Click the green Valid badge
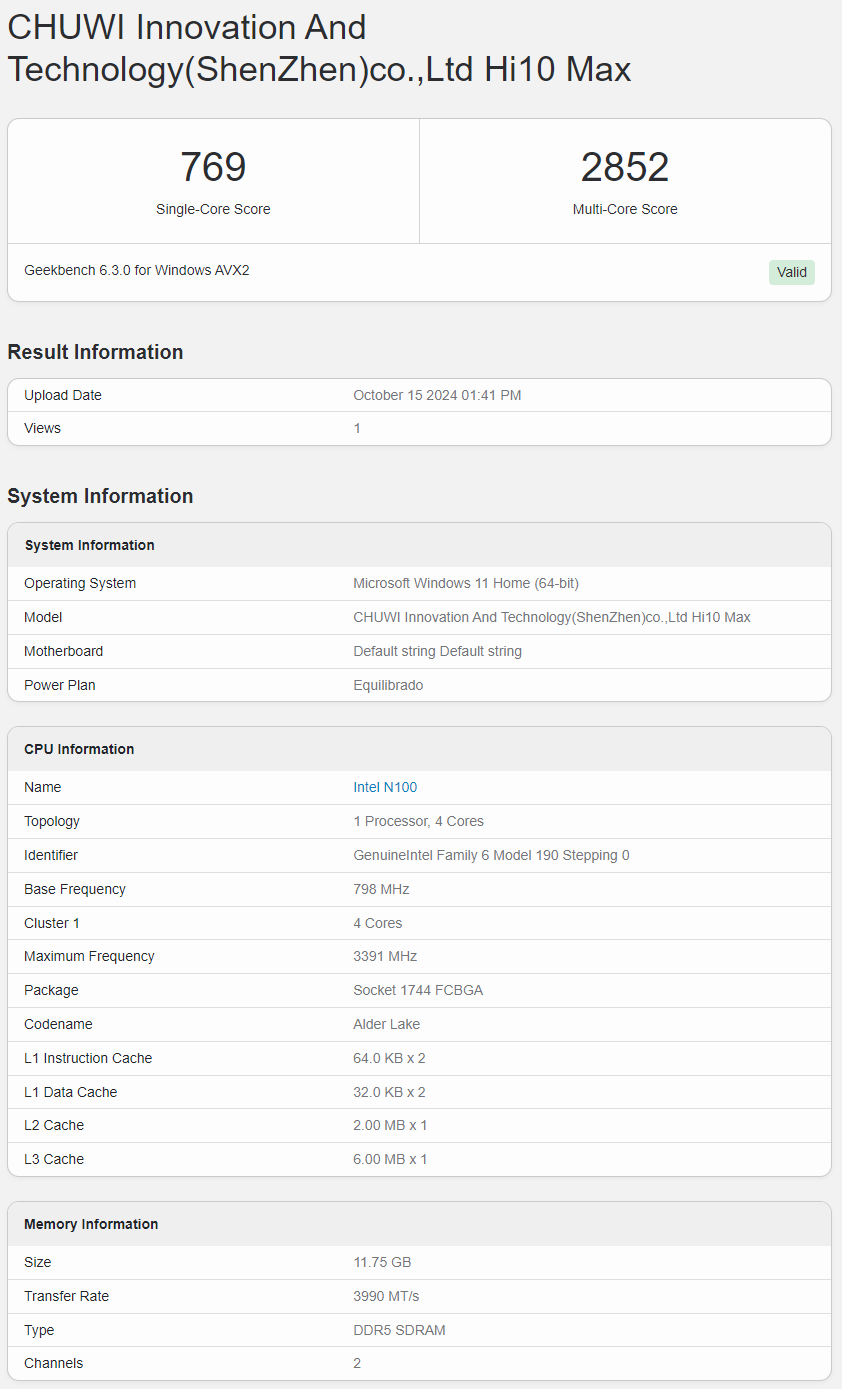The image size is (842, 1389). point(792,272)
